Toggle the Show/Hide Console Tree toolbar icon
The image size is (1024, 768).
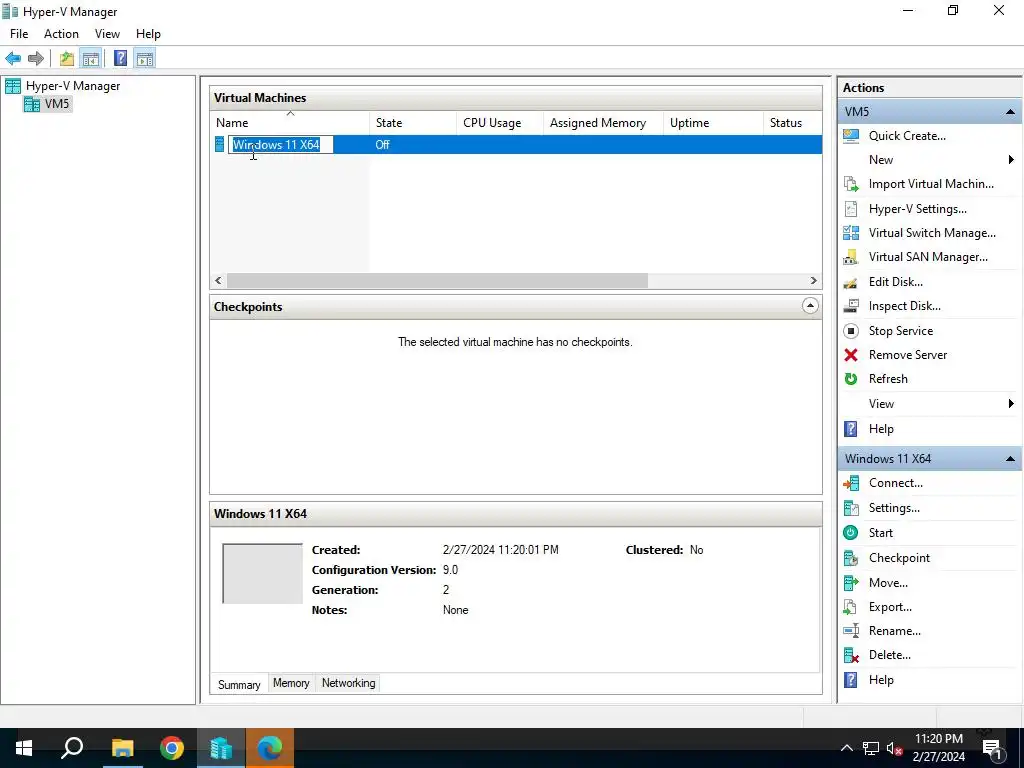[x=91, y=59]
